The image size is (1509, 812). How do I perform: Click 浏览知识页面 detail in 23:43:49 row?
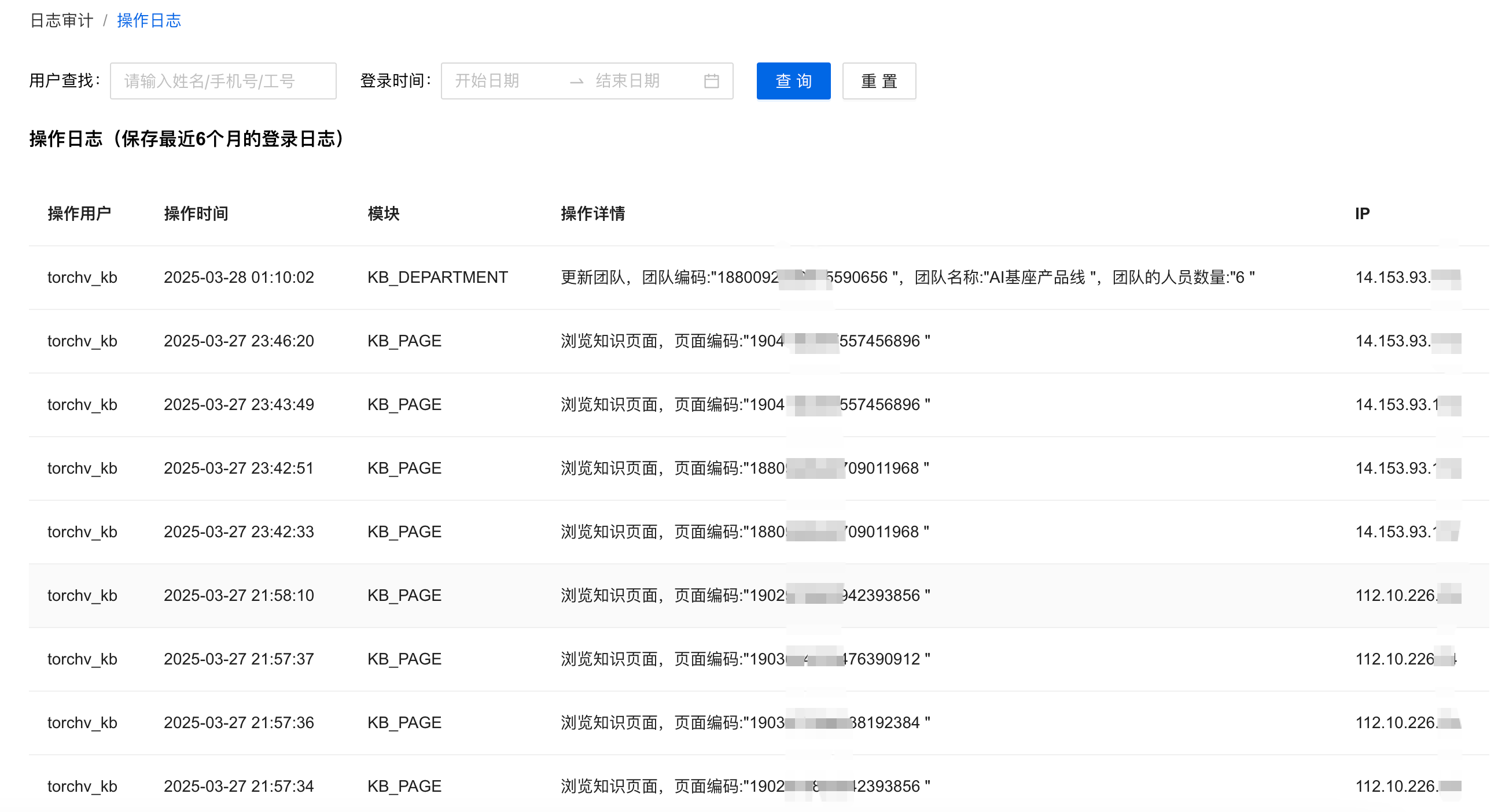click(x=745, y=405)
